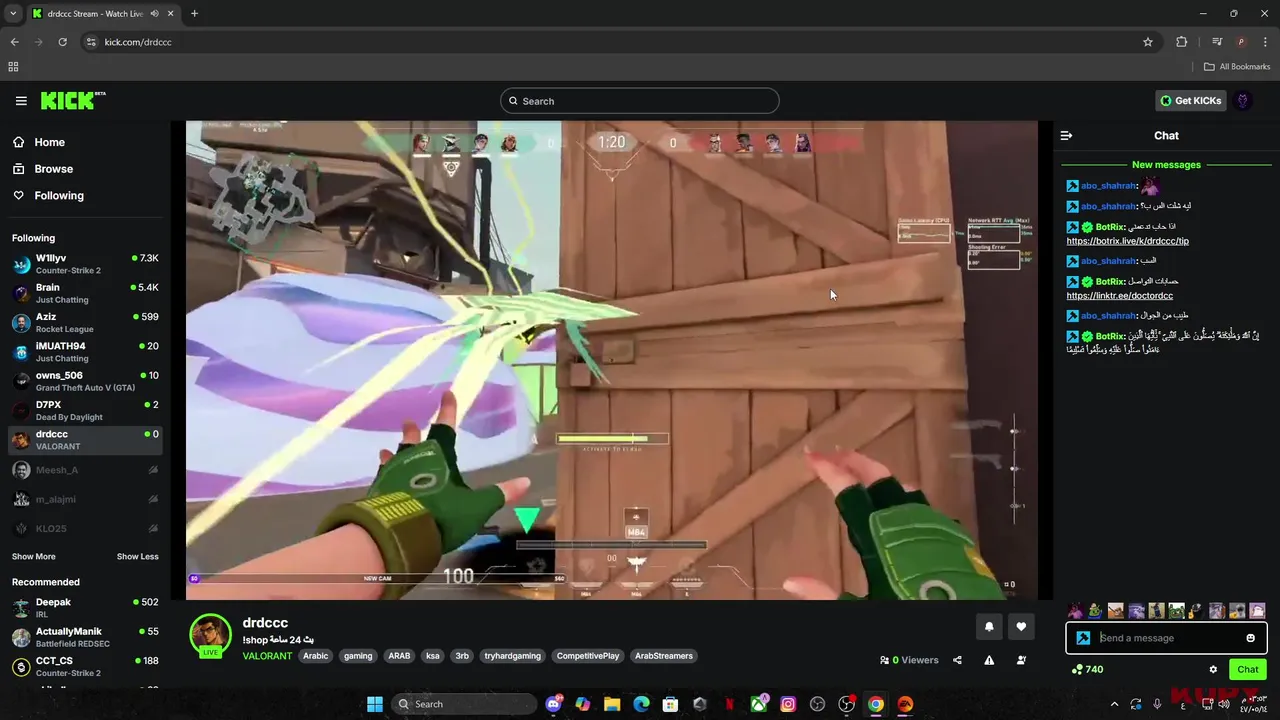The width and height of the screenshot is (1280, 720).
Task: Click the Arabic tag
Action: [316, 656]
